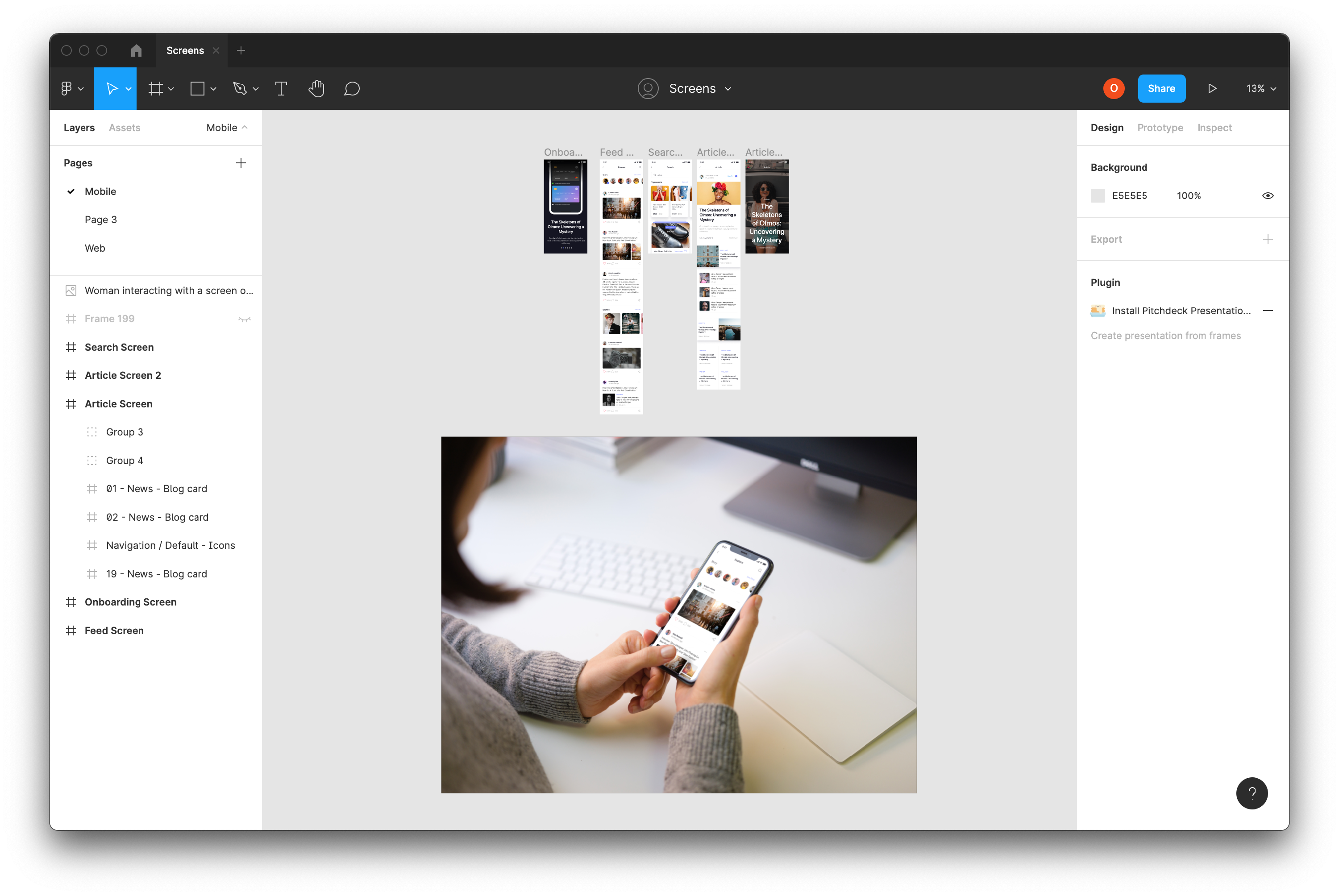
Task: Select the Rectangle shape tool
Action: coord(197,88)
